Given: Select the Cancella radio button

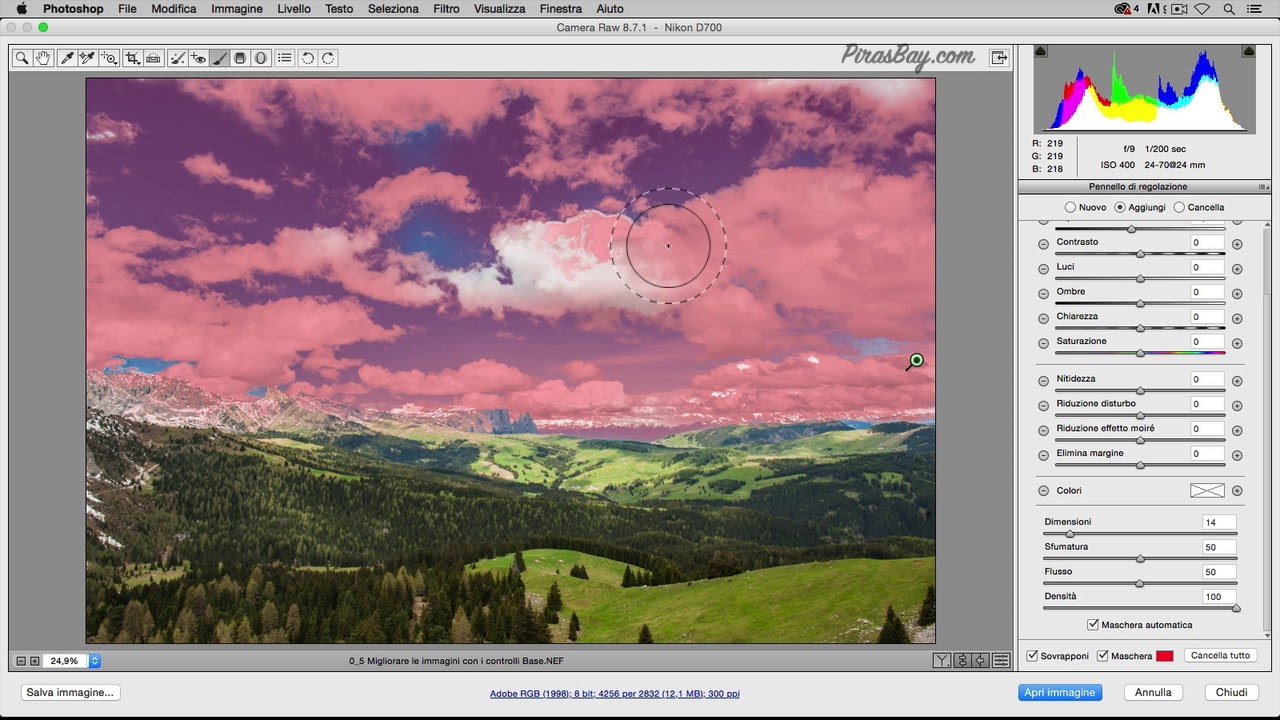Looking at the screenshot, I should 1179,207.
